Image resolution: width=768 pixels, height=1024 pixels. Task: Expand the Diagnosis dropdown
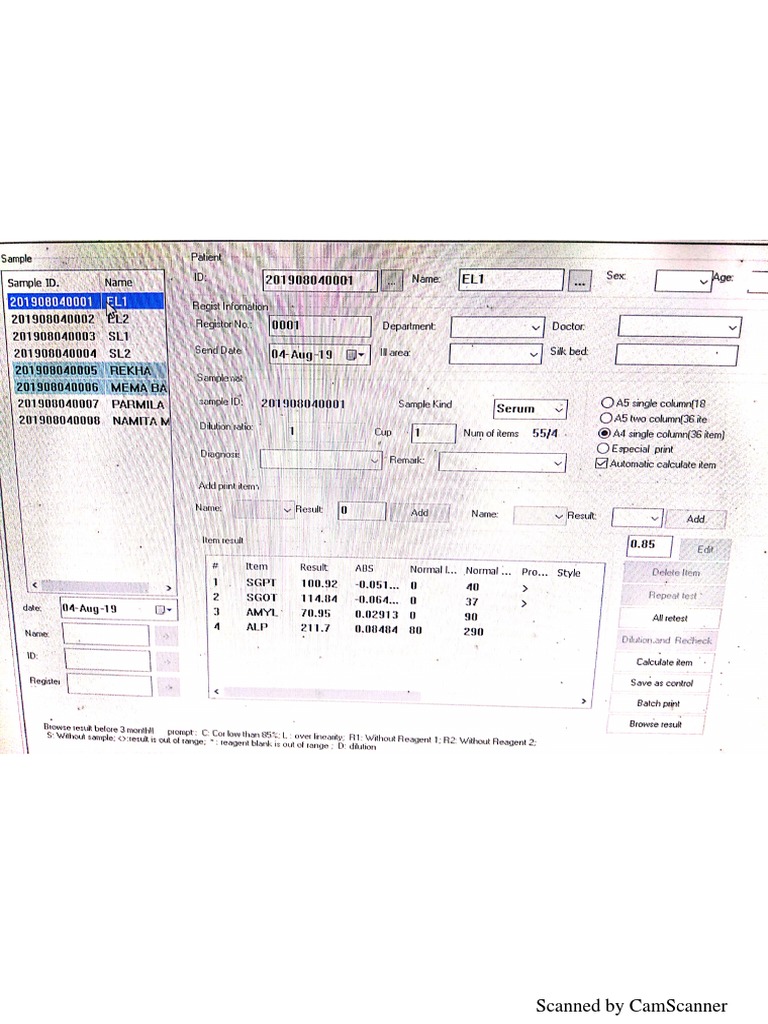374,460
